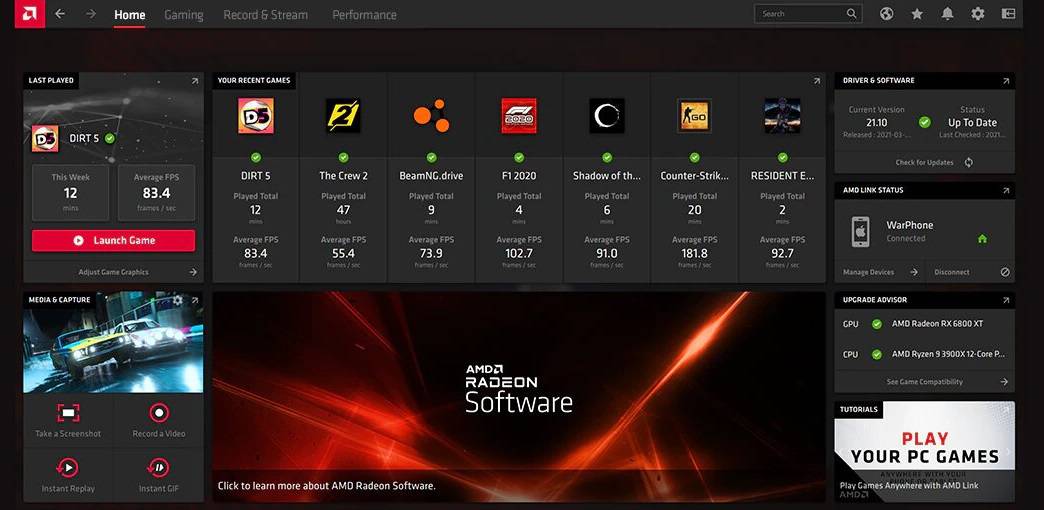Create an Instant GIF
The width and height of the screenshot is (1044, 510).
pos(158,467)
